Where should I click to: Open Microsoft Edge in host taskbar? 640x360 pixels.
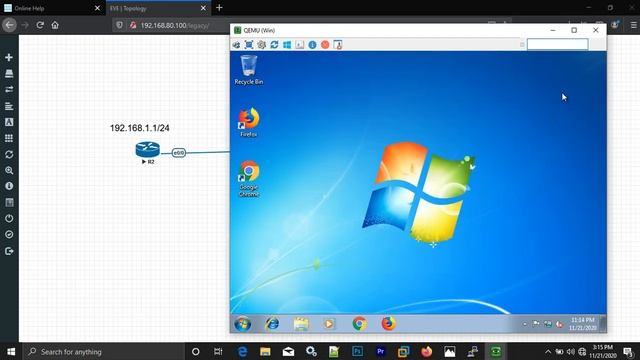242,351
